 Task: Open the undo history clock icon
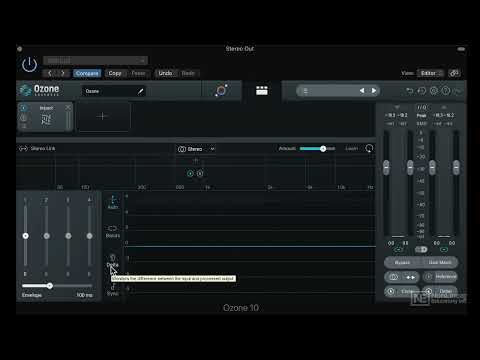coord(422,91)
